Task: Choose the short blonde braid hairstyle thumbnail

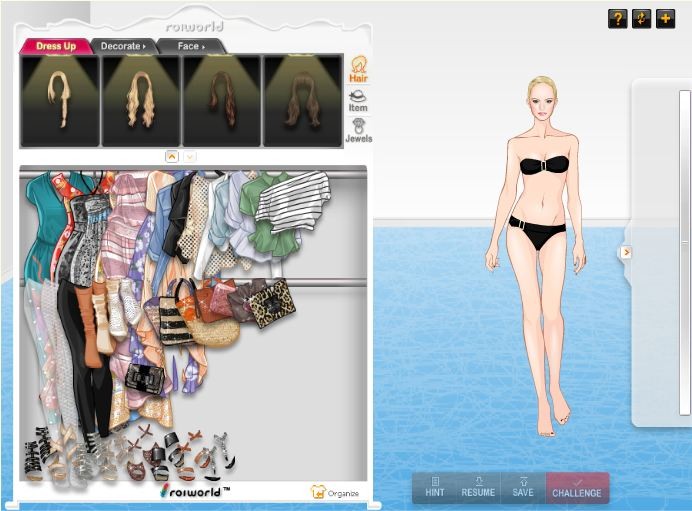Action: pos(60,100)
